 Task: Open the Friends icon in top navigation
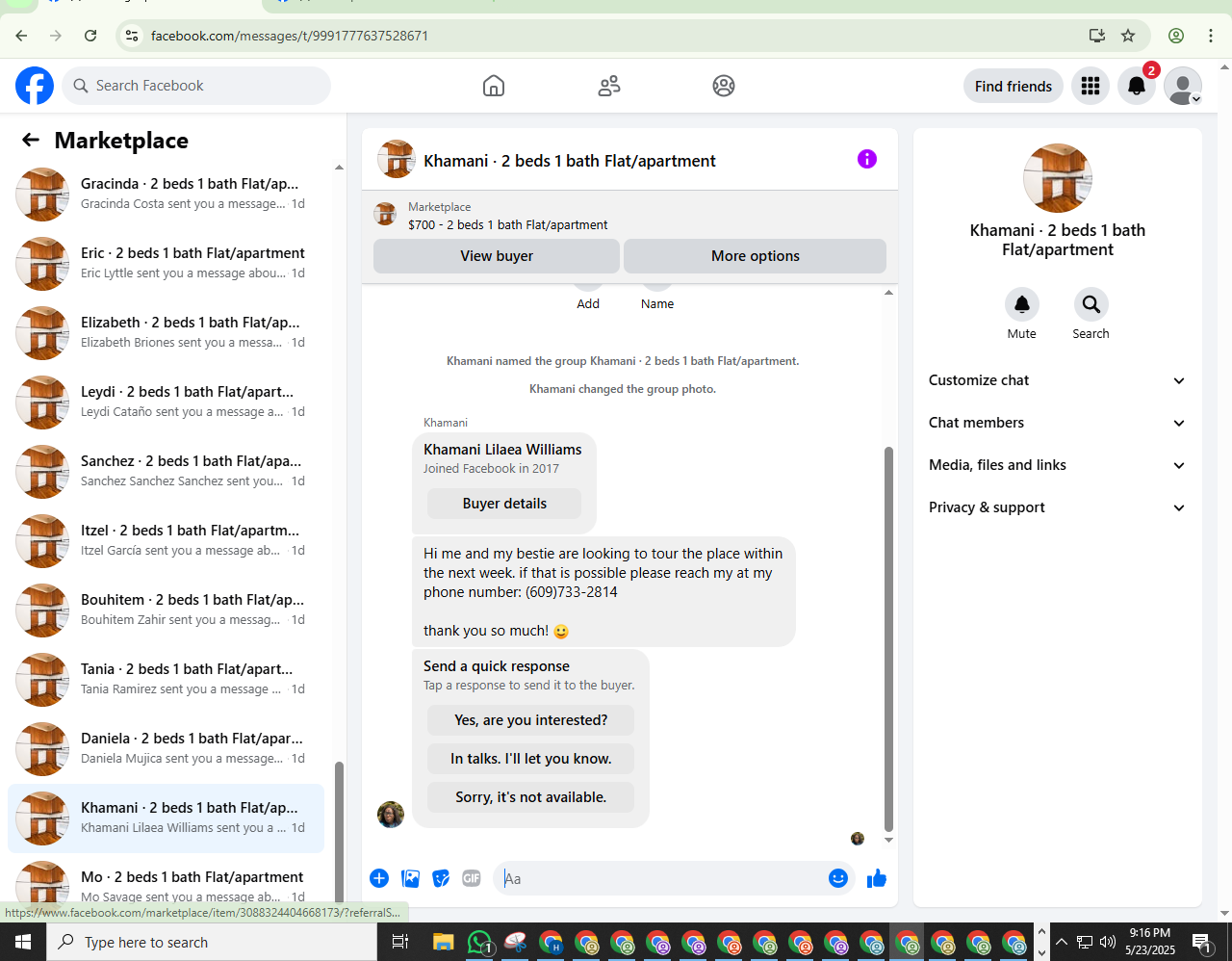[x=609, y=86]
